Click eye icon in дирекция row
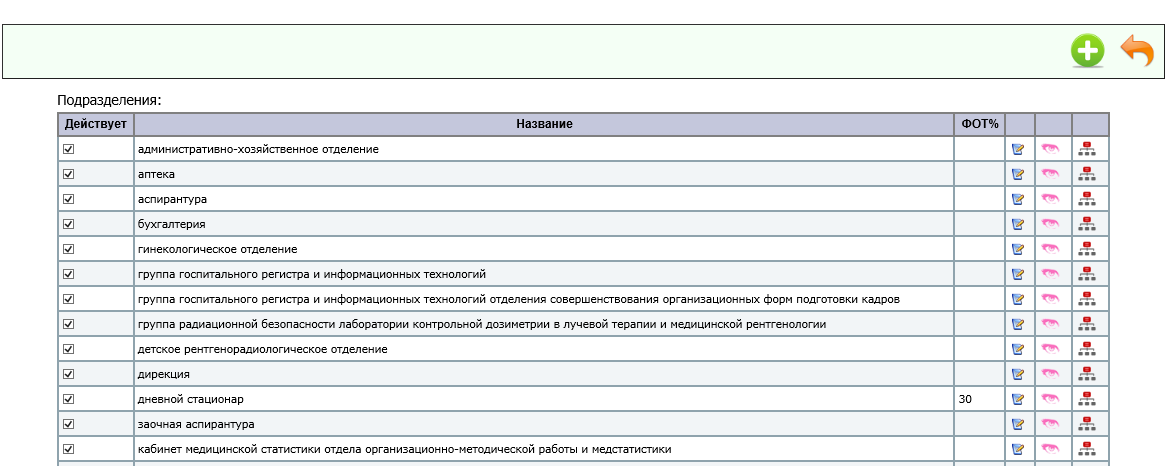This screenshot has width=1173, height=466. point(1050,374)
